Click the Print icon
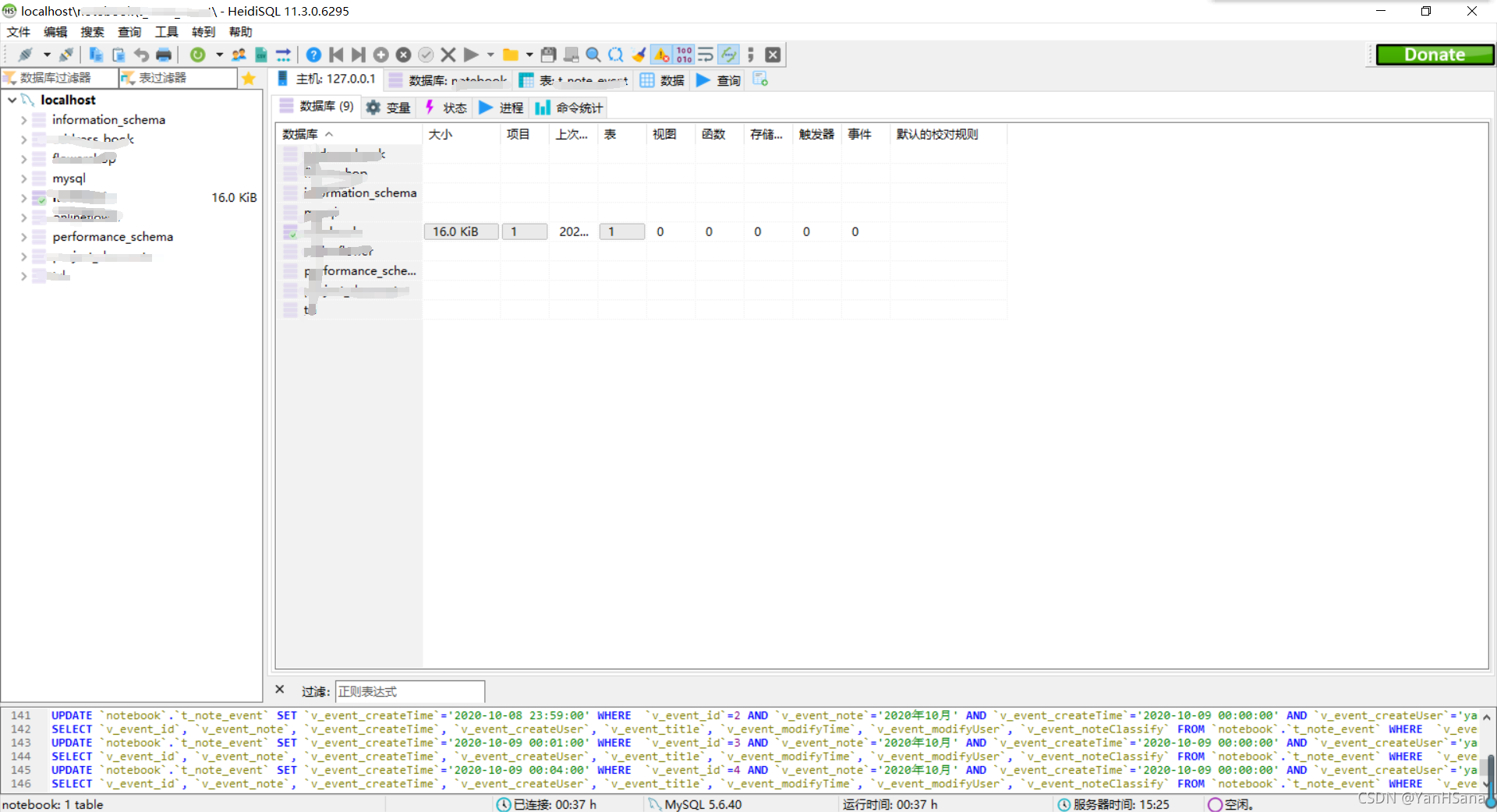Image resolution: width=1497 pixels, height=812 pixels. point(164,55)
